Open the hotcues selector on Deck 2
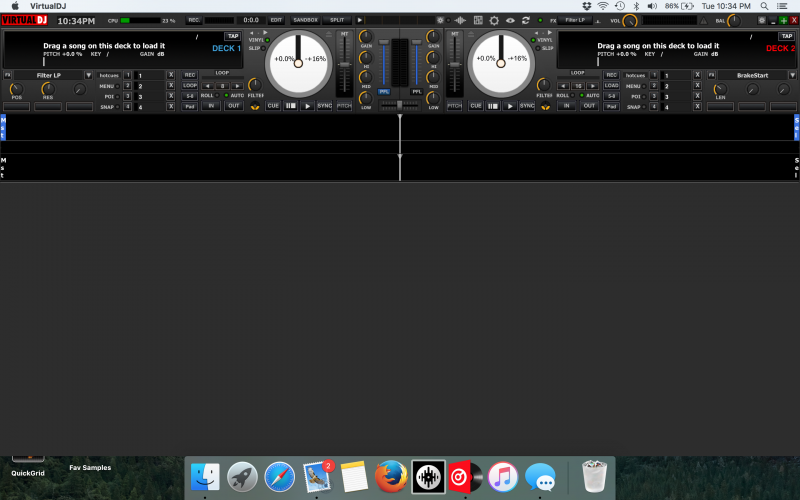Viewport: 800px width, 500px height. (635, 75)
